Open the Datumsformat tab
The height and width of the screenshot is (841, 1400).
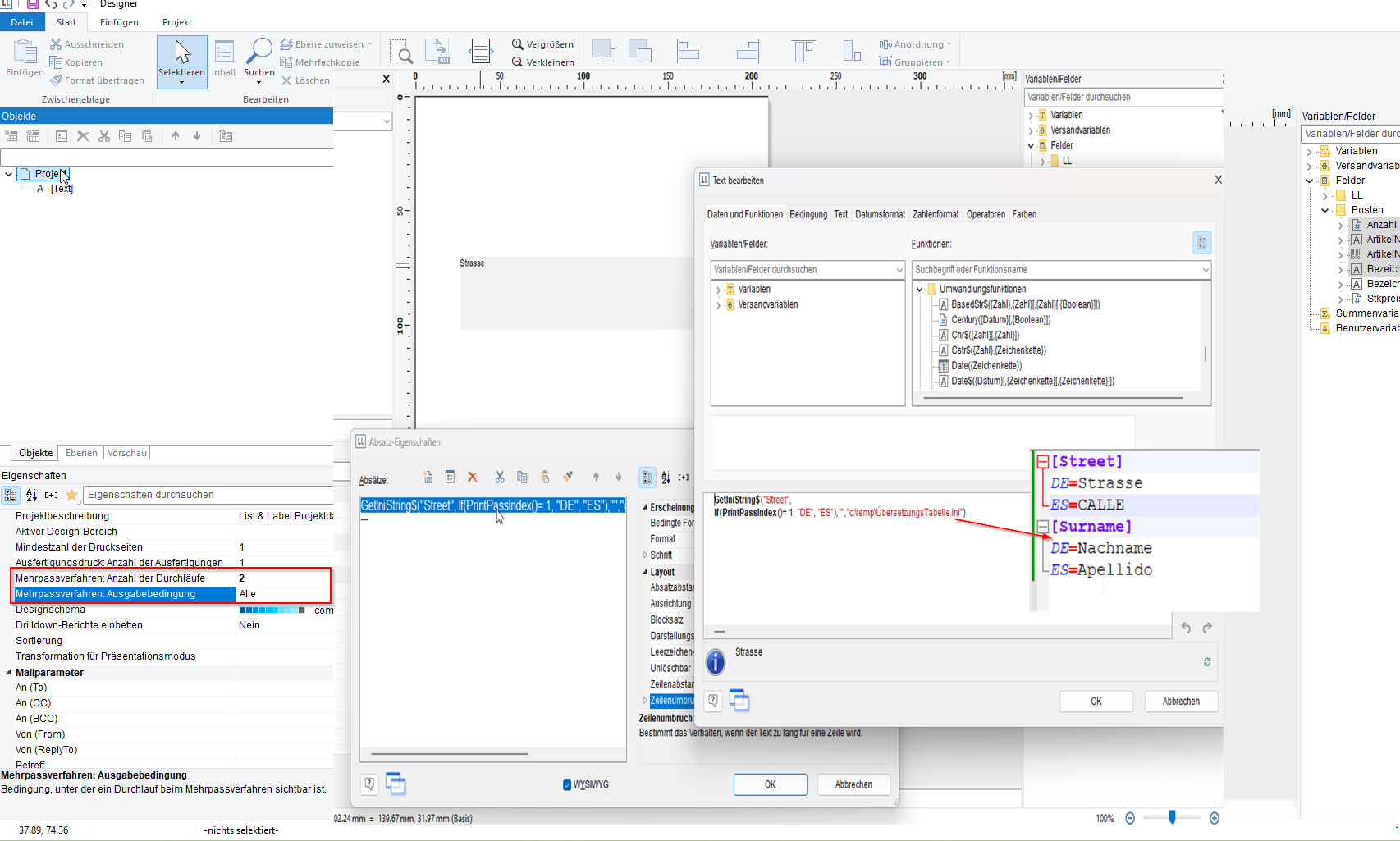880,214
